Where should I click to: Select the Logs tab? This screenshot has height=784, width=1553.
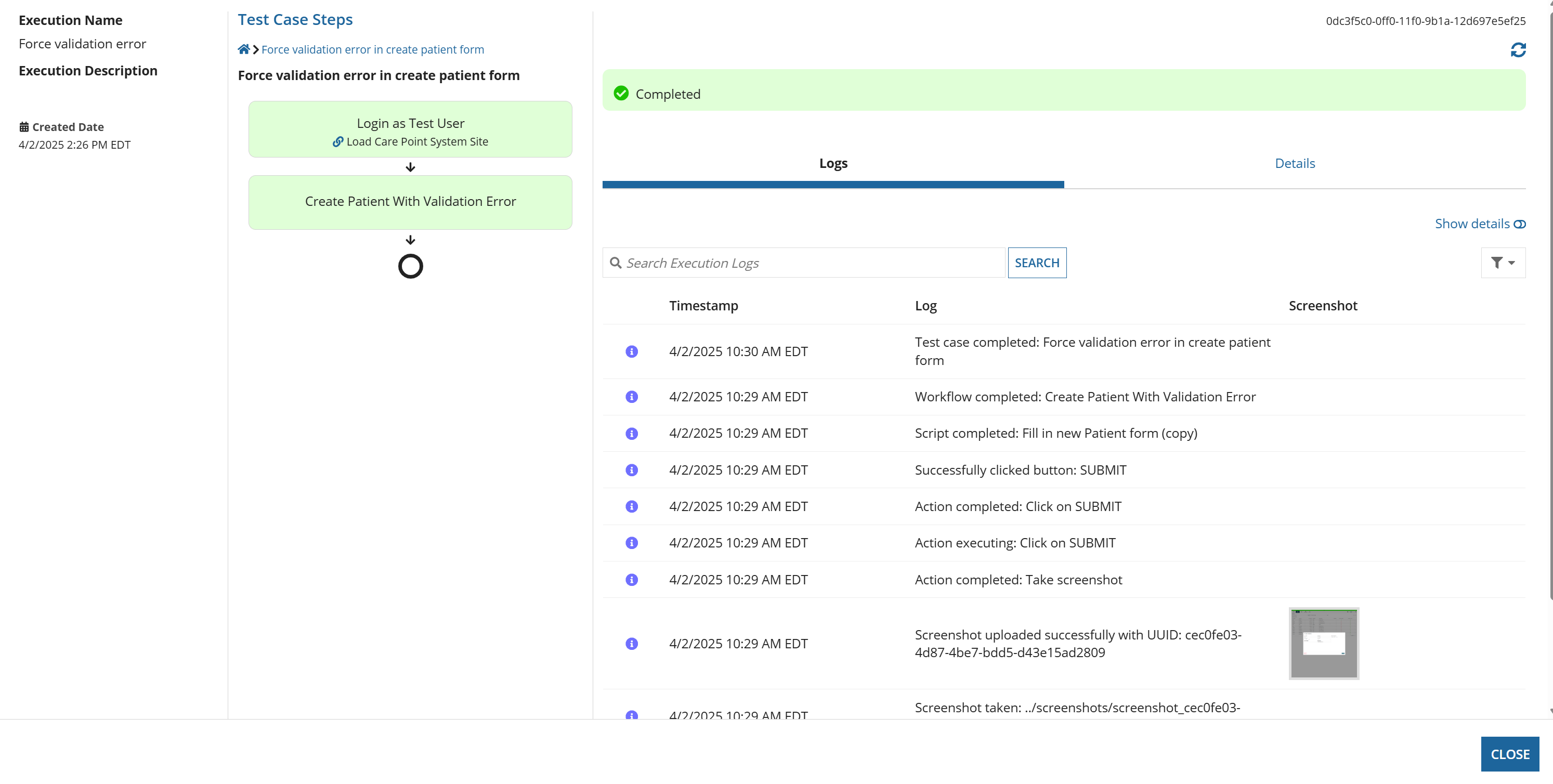tap(833, 163)
